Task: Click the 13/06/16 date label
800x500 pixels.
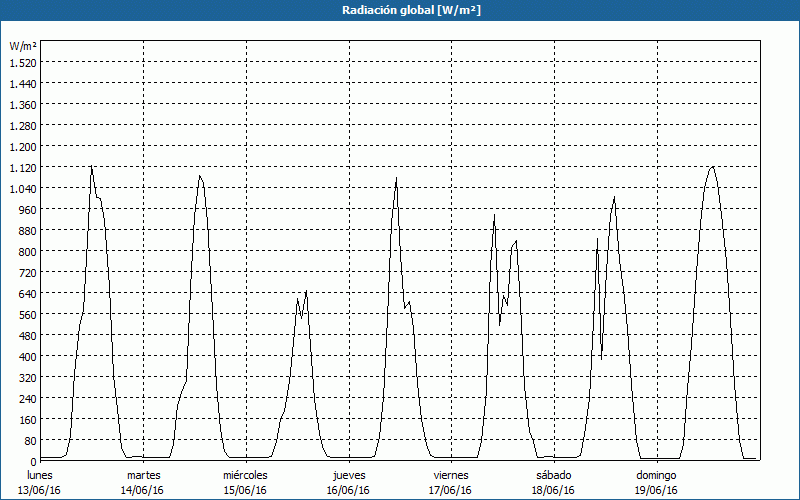Action: pyautogui.click(x=40, y=490)
